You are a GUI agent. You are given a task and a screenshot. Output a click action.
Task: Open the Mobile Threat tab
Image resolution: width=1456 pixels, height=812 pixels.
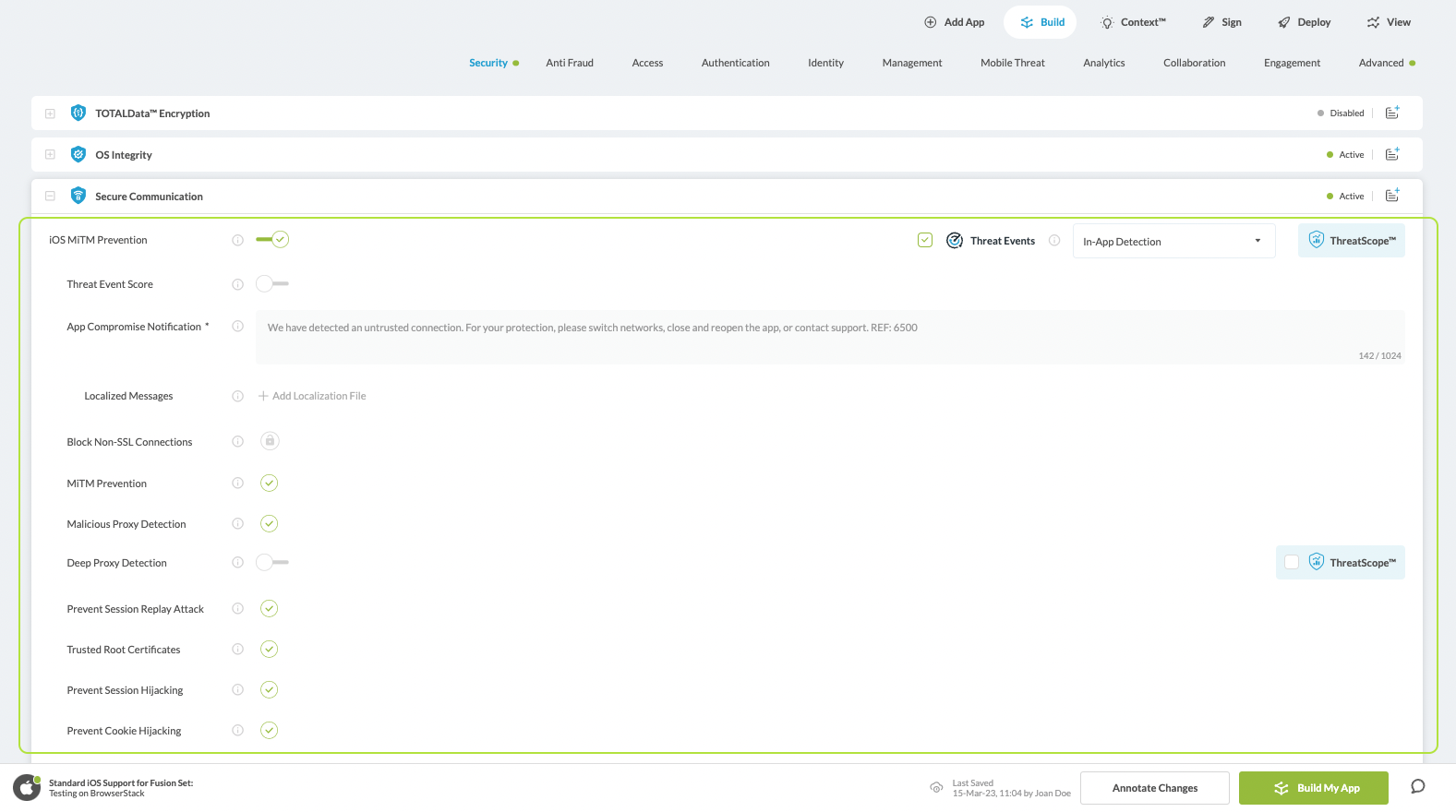point(1012,63)
